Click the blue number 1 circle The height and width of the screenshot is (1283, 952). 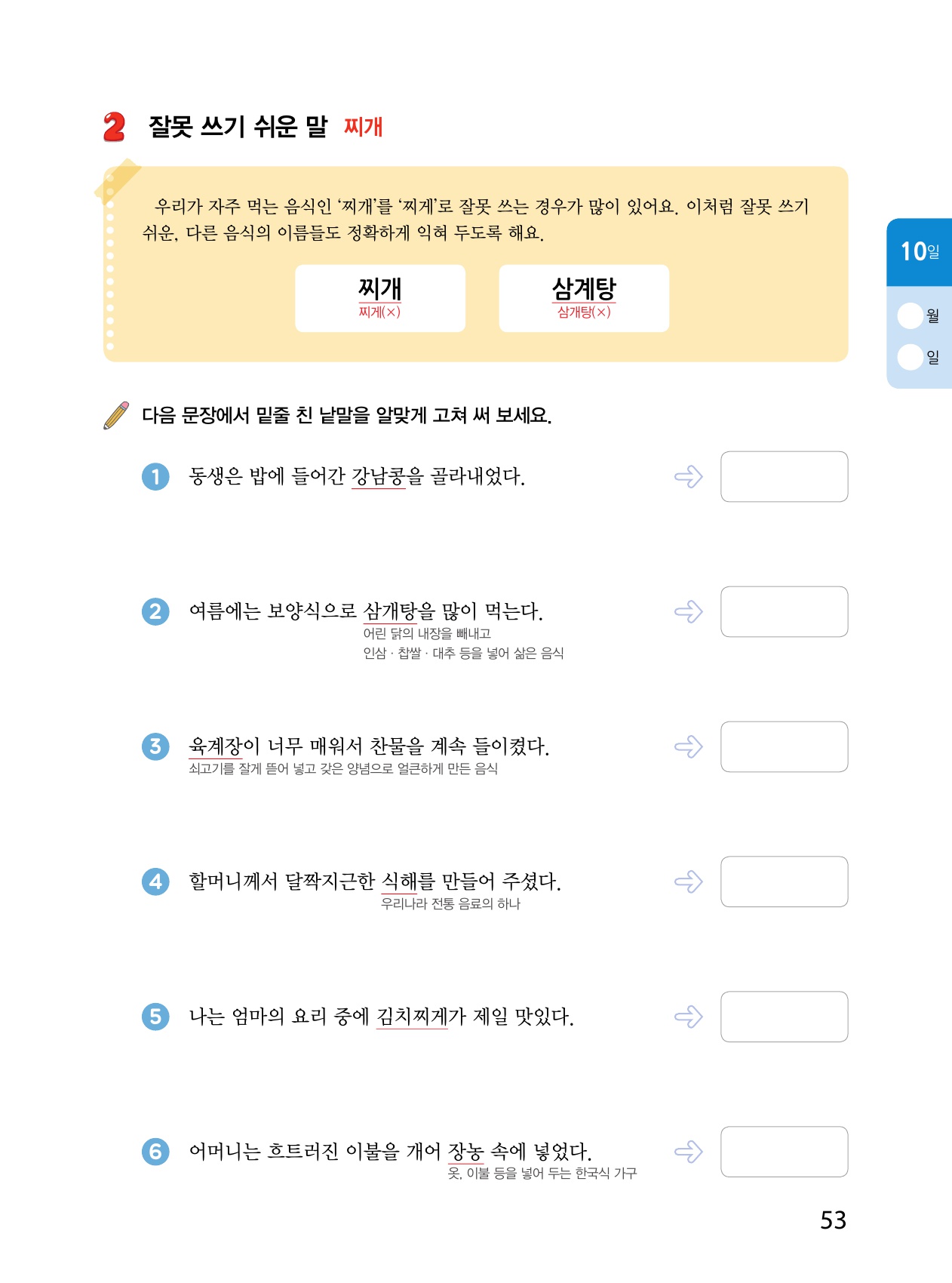[x=155, y=476]
